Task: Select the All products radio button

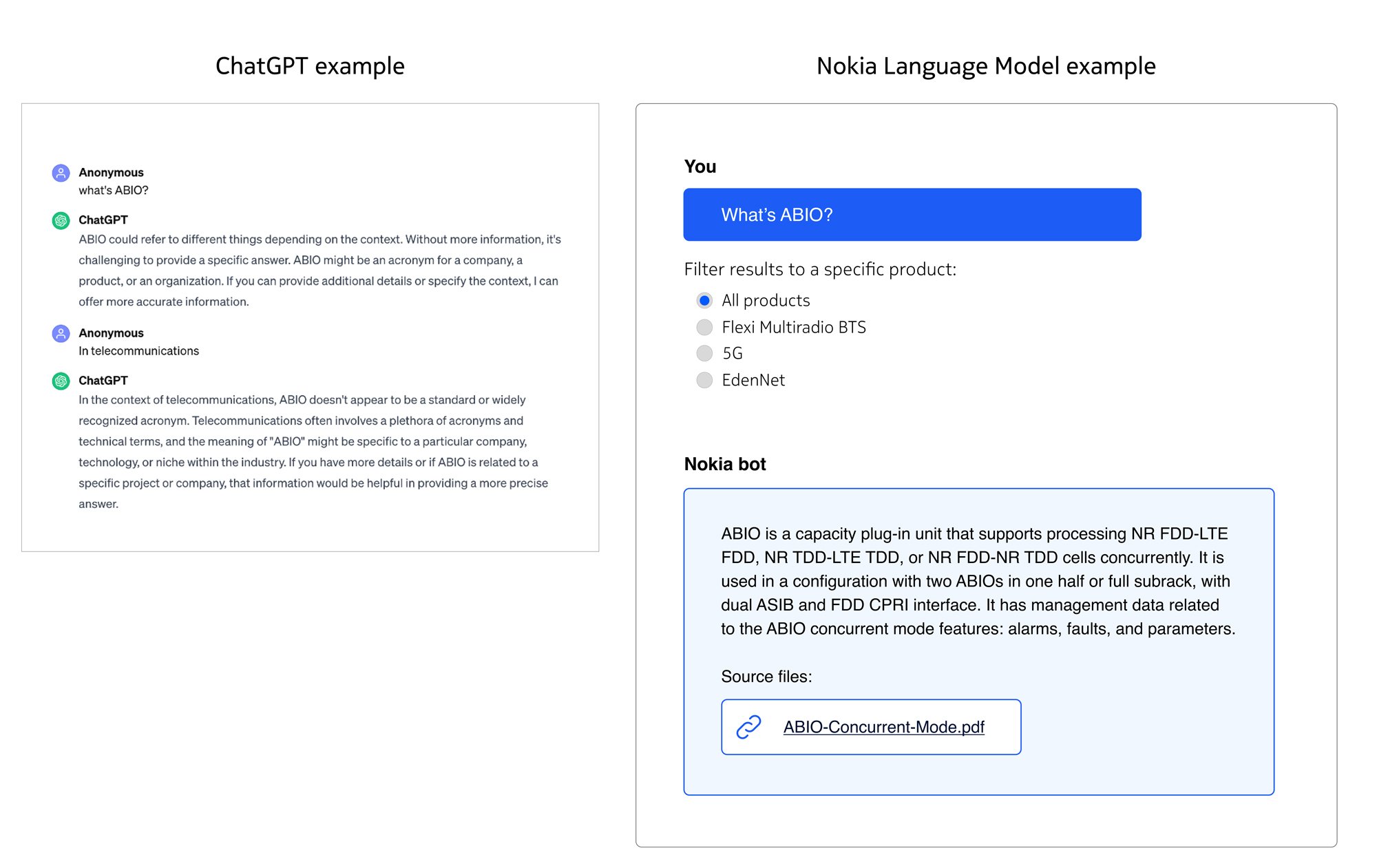Action: pyautogui.click(x=704, y=300)
